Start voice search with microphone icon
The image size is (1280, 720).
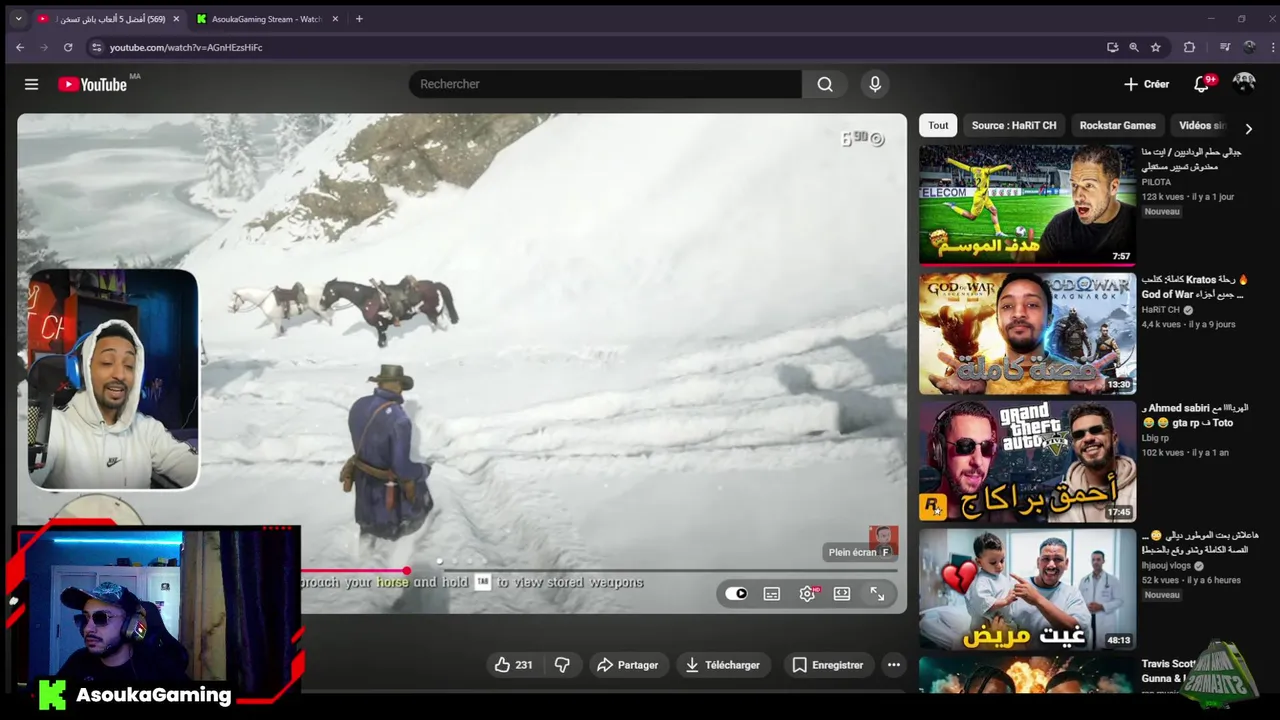tap(875, 84)
